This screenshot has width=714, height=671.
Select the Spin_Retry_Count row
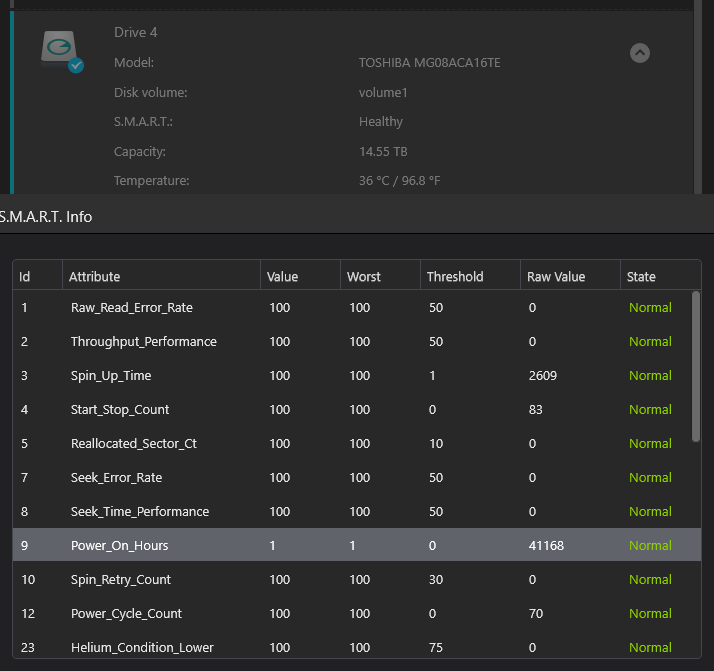[357, 580]
